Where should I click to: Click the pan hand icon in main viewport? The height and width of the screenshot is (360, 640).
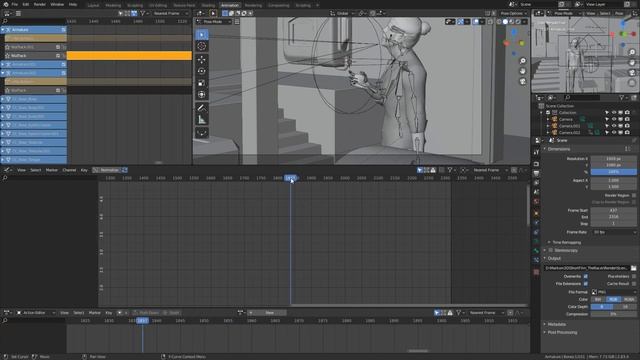point(523,71)
